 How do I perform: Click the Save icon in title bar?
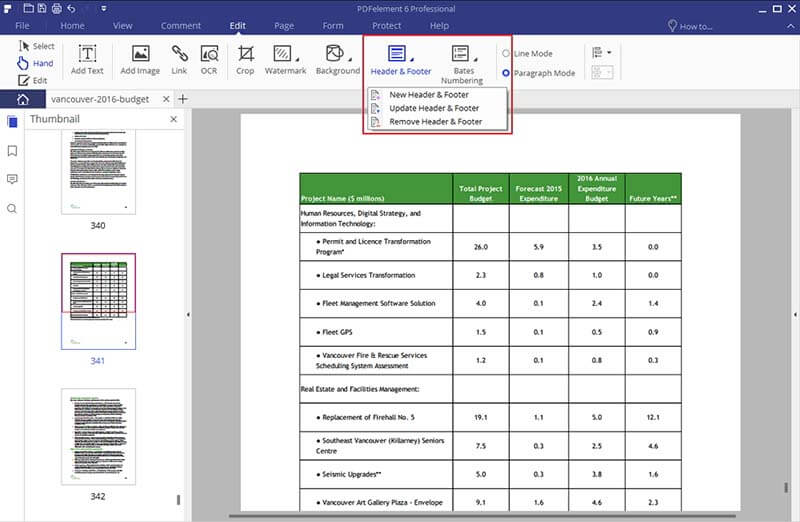pyautogui.click(x=42, y=8)
